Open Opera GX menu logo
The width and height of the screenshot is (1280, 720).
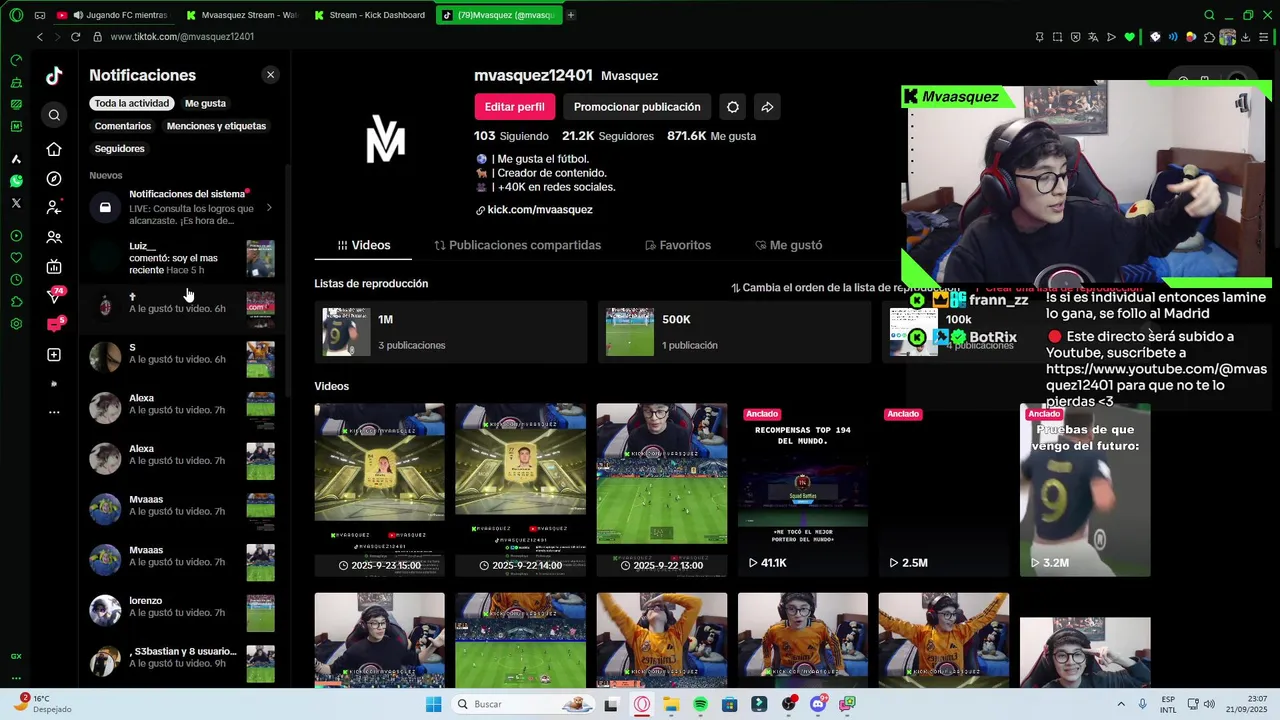click(x=16, y=15)
